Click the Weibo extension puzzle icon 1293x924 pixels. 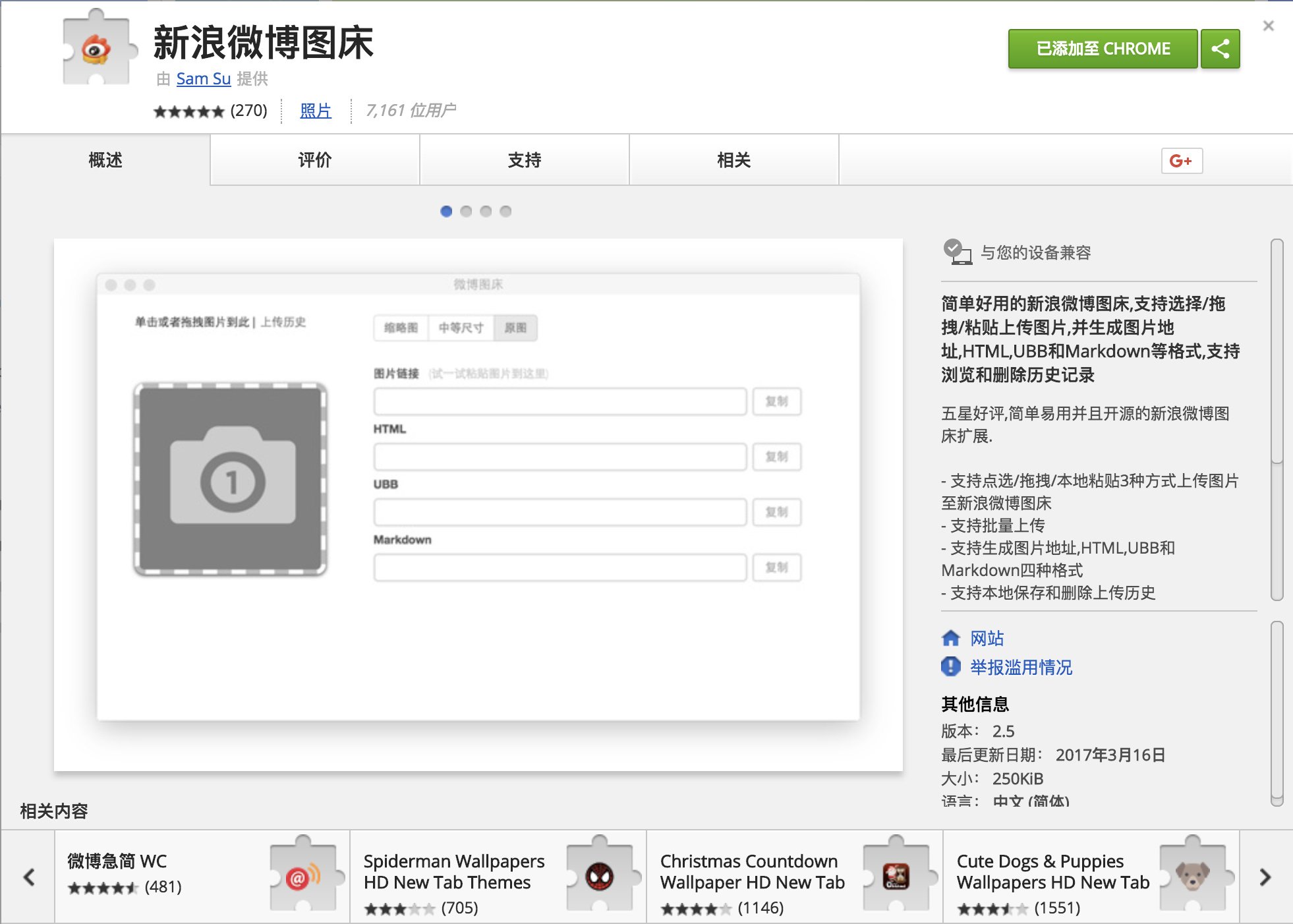(97, 49)
